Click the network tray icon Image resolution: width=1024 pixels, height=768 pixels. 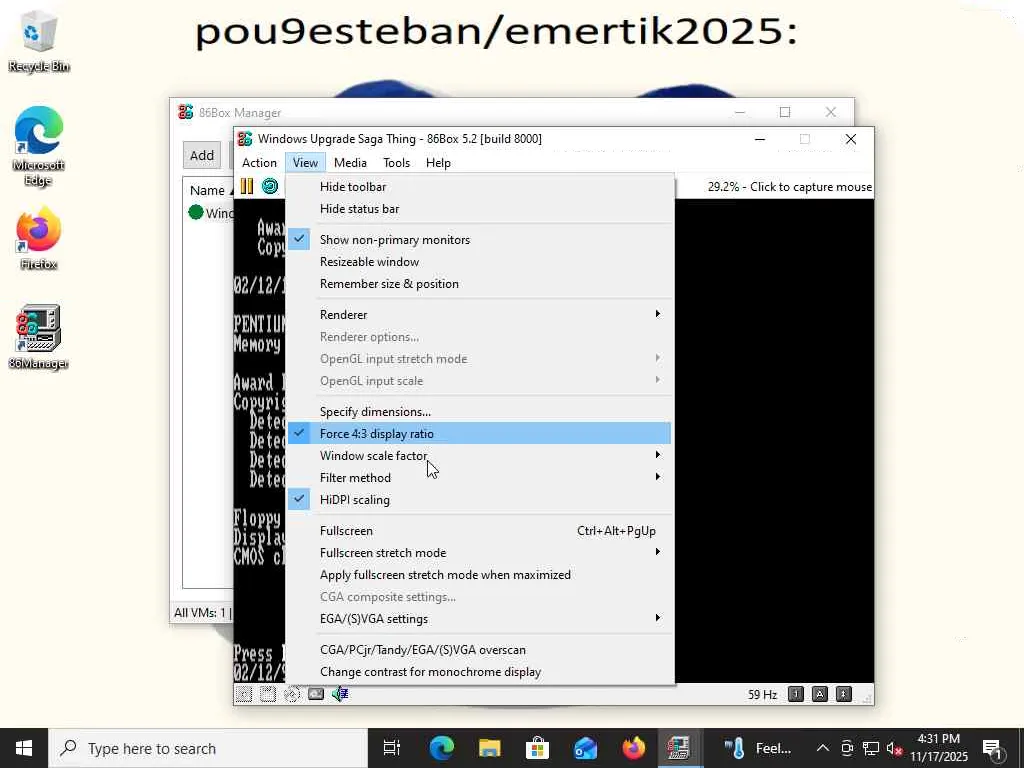tap(871, 748)
